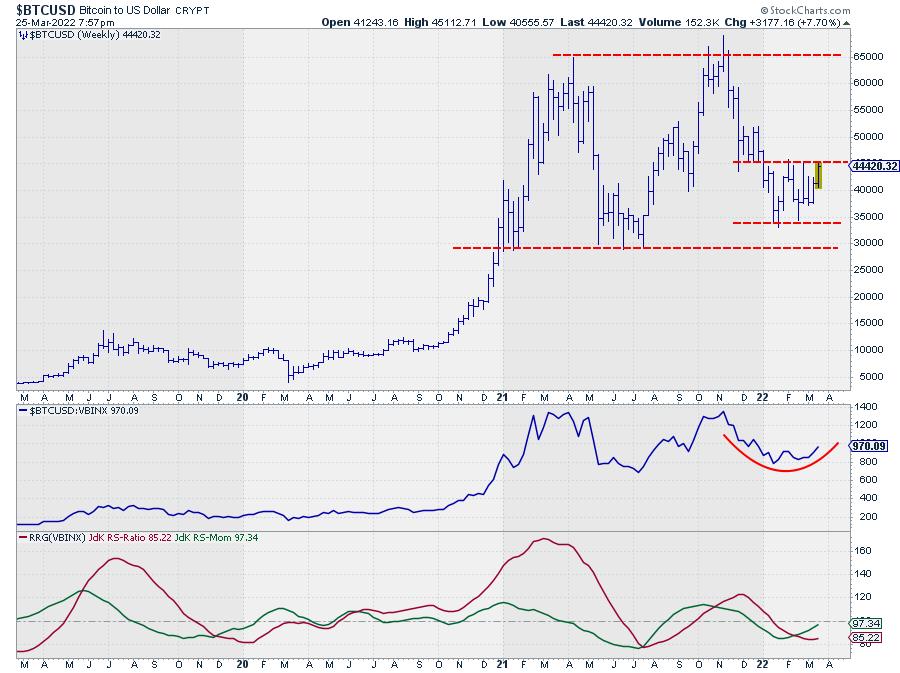Click the $BTCUSD (Weekly) price legend
900x673 pixels.
click(80, 33)
